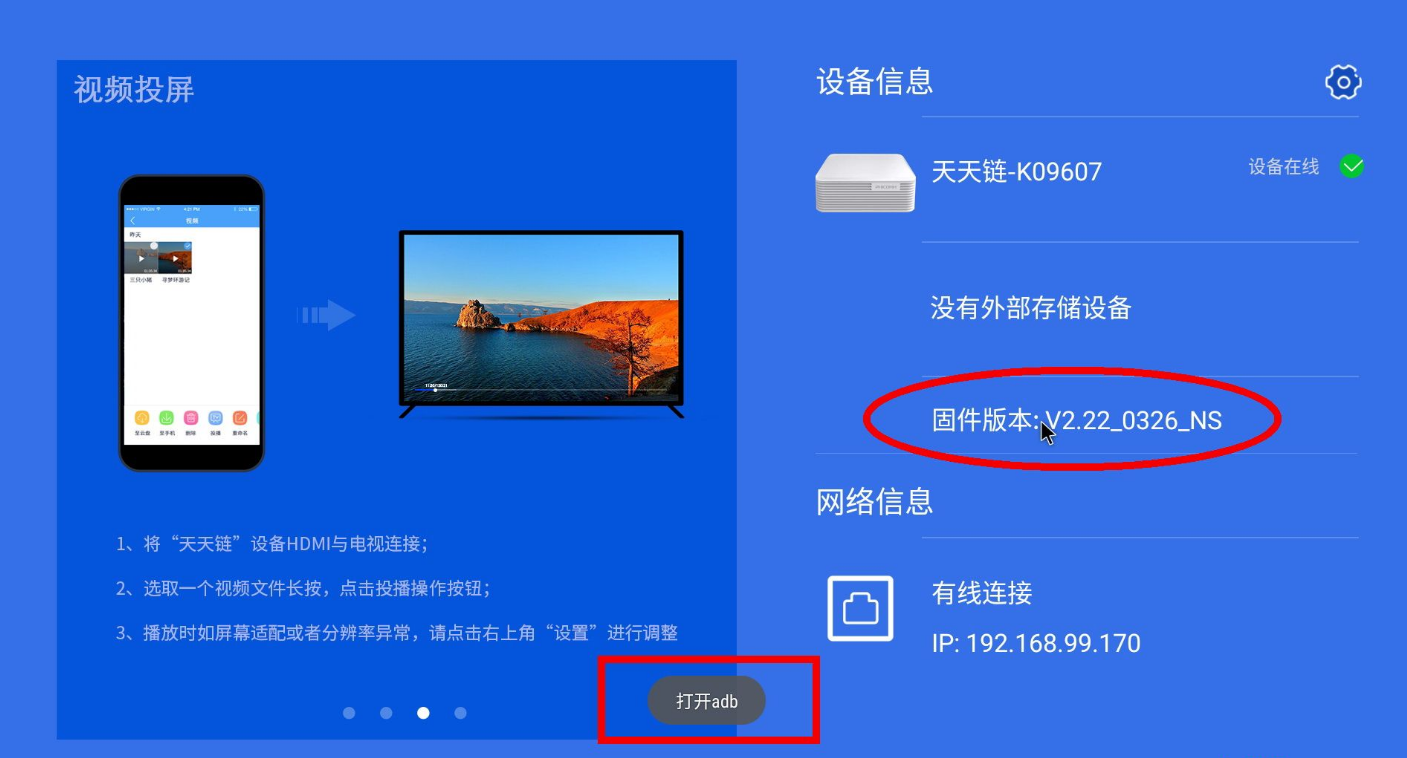Viewport: 1407px width, 758px height.
Task: Click the green device online checkmark
Action: pos(1352,167)
